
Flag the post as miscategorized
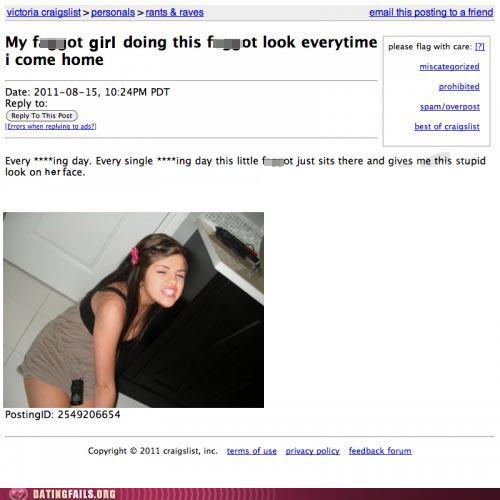449,67
